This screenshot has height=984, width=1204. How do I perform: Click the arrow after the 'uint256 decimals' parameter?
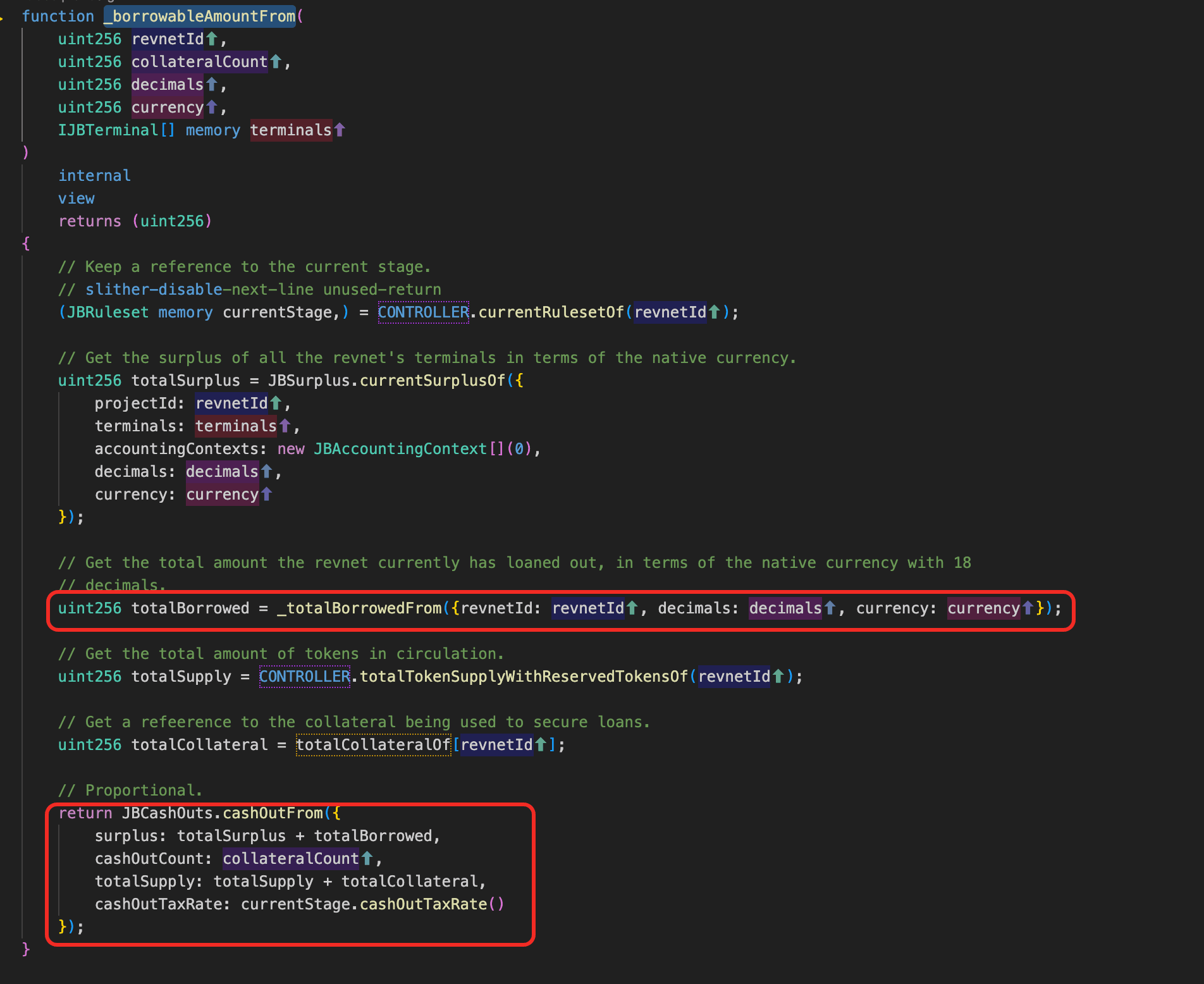click(212, 85)
